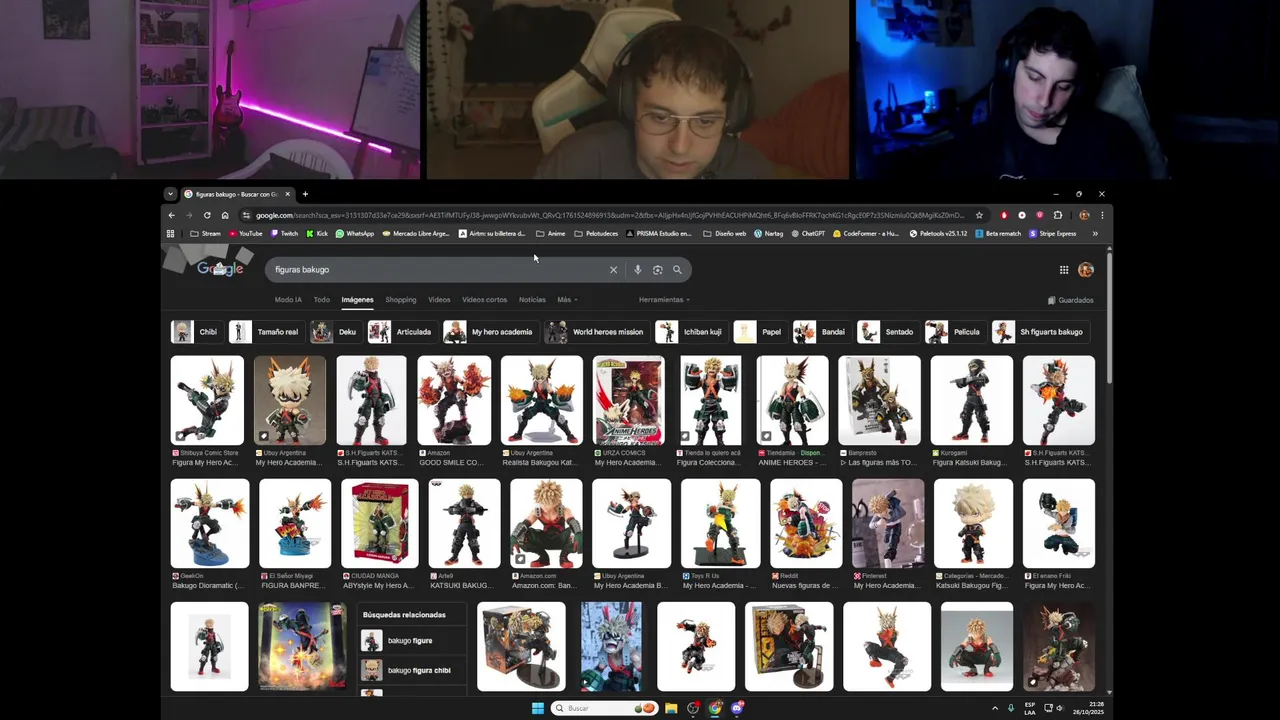Switch to the Modo IA tab
1280x720 pixels.
pos(288,300)
